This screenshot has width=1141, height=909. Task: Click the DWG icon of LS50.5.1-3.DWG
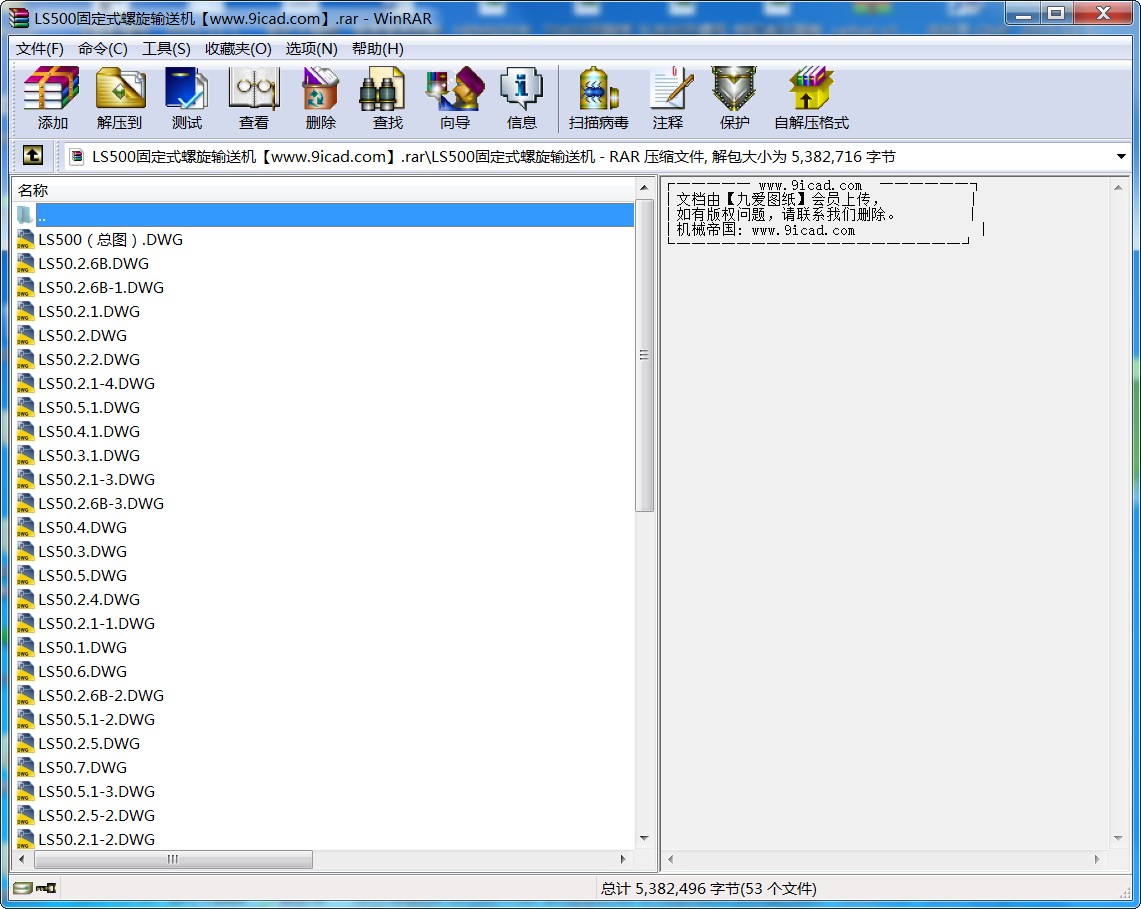pos(25,792)
